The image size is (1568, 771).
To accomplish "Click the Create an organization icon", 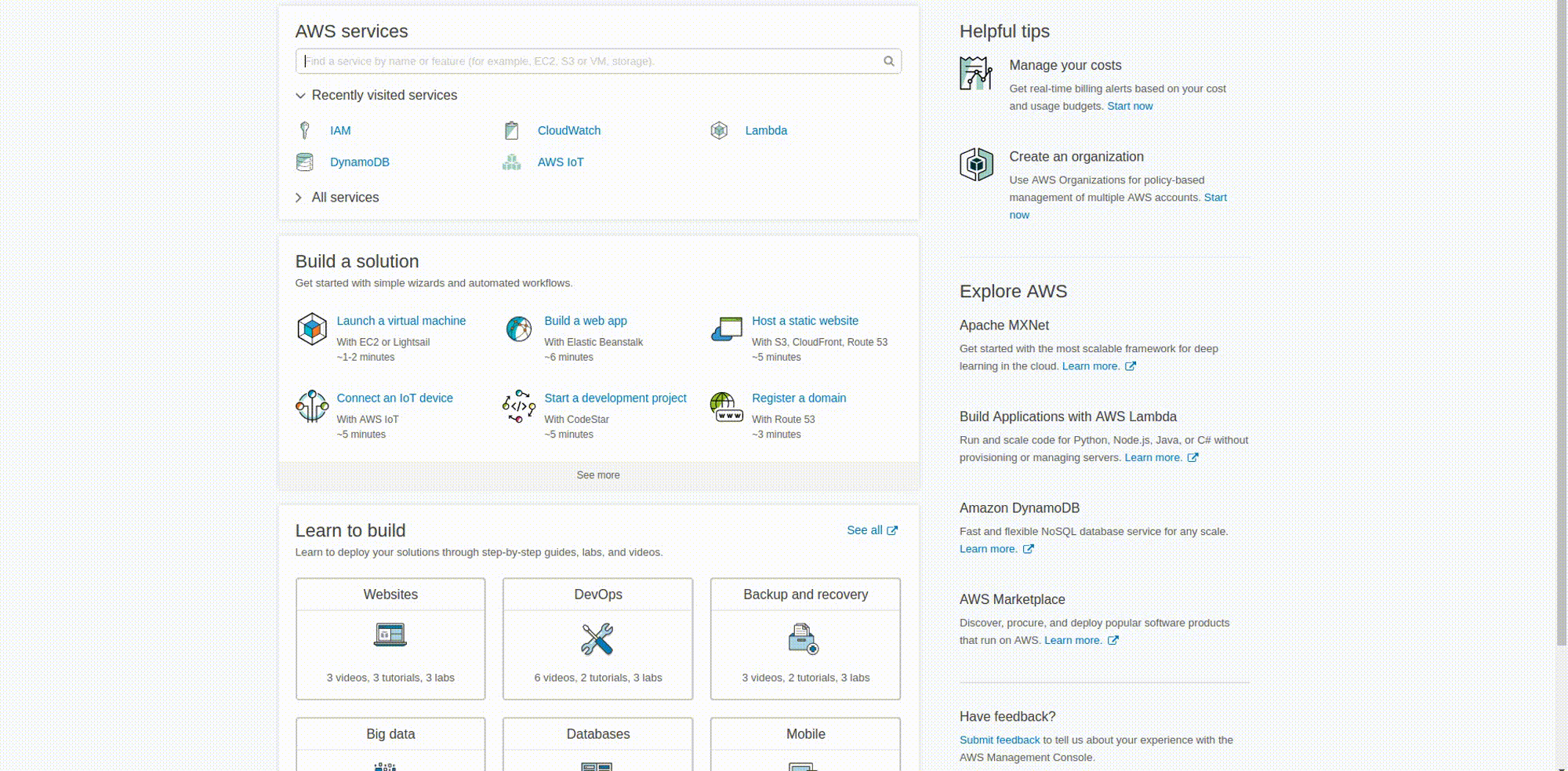I will (976, 164).
